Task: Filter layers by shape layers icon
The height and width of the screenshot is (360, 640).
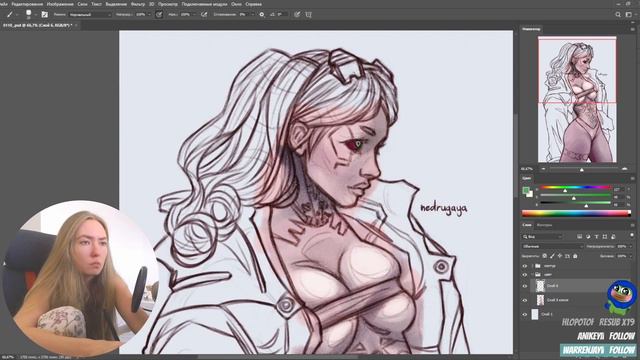Action: click(605, 236)
